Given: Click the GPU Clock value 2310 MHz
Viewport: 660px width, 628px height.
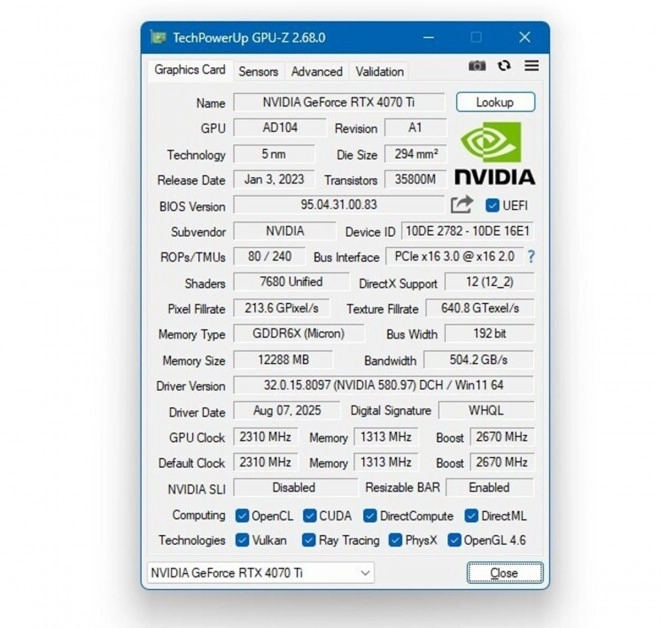Looking at the screenshot, I should [x=265, y=437].
